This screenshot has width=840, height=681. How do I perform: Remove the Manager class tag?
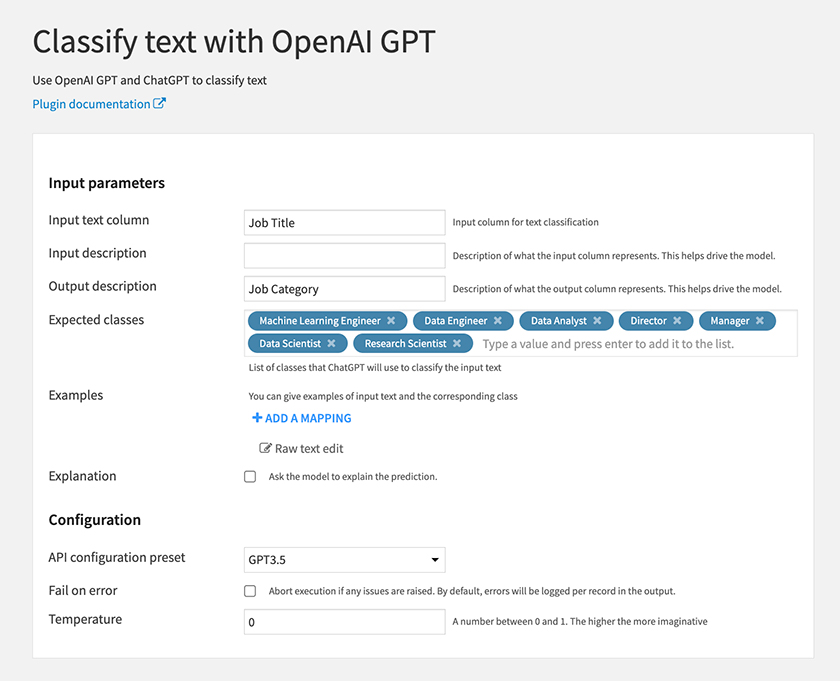[760, 320]
